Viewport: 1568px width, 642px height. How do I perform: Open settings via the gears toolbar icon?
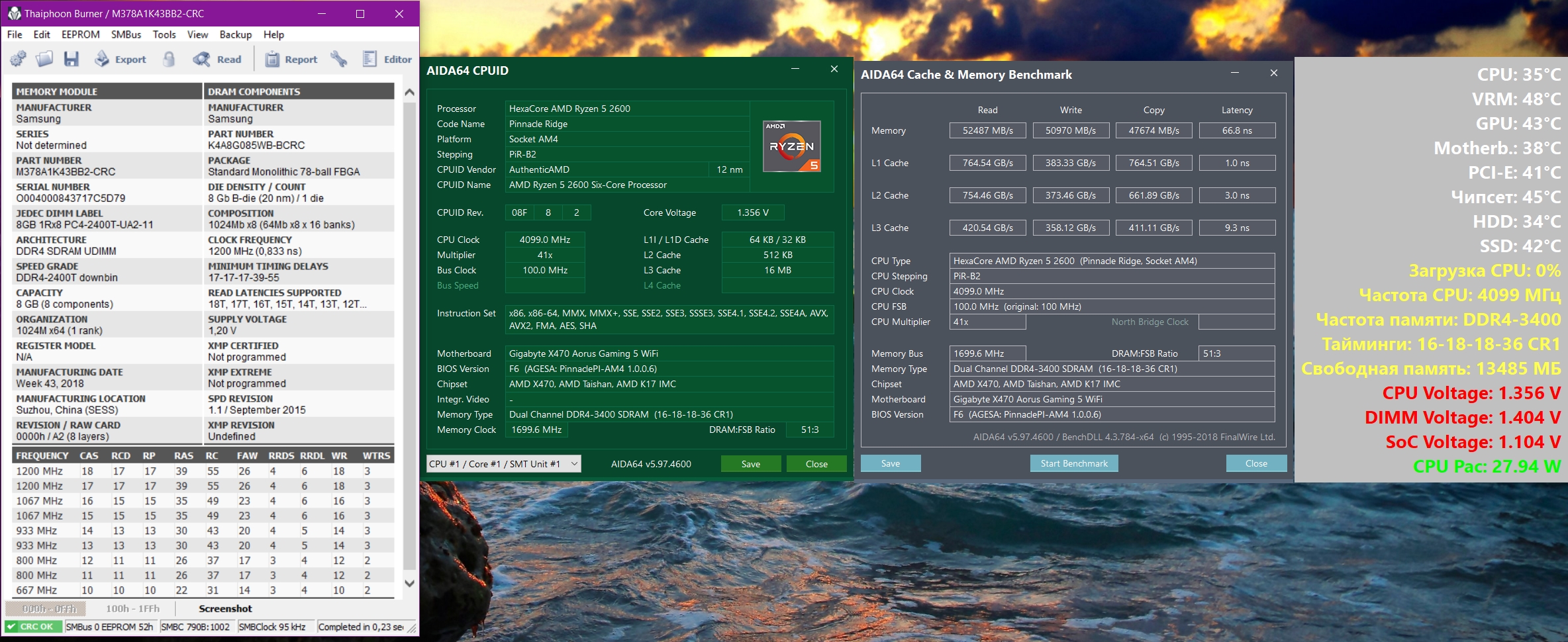(19, 60)
